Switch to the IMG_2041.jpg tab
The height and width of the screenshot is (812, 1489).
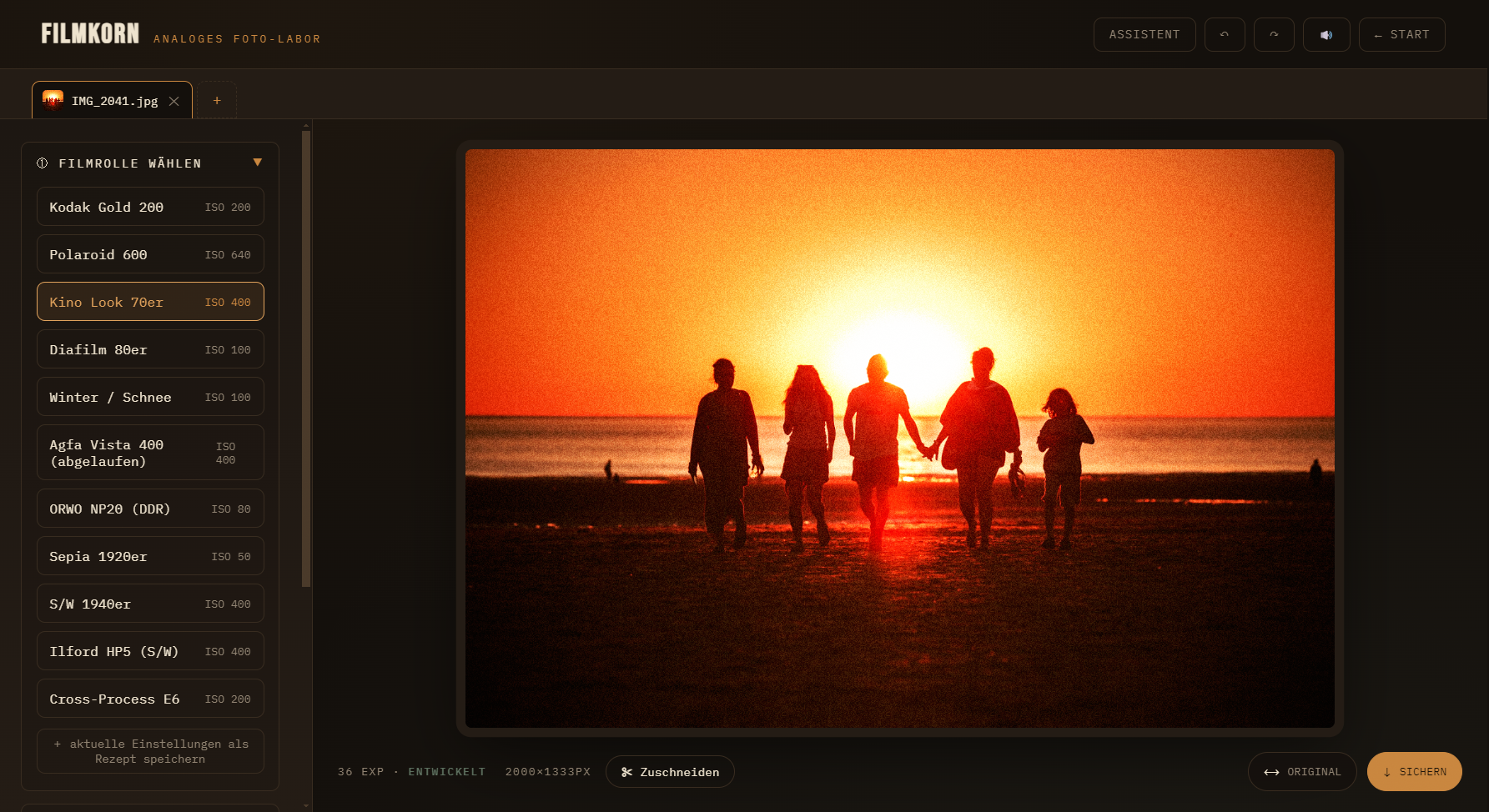tap(112, 100)
